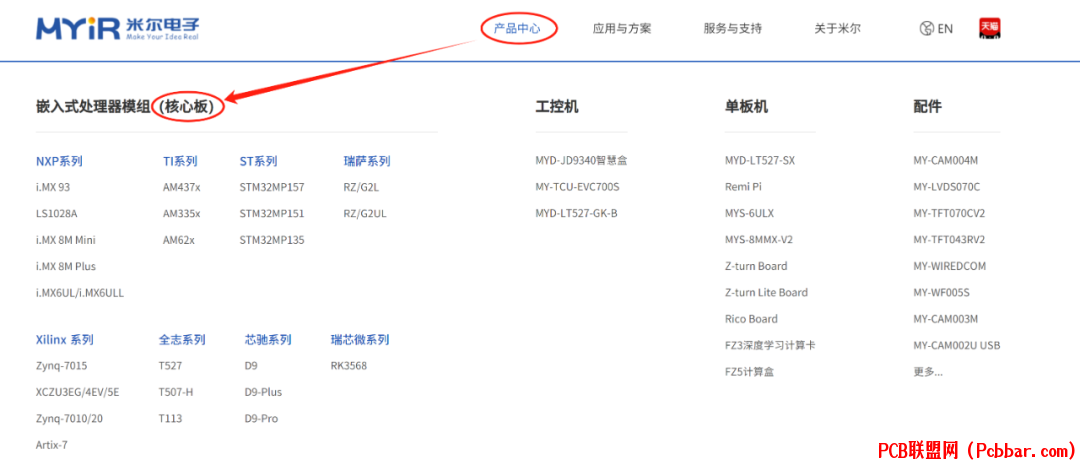This screenshot has width=1080, height=465.
Task: Select RK3568 product
Action: point(349,366)
